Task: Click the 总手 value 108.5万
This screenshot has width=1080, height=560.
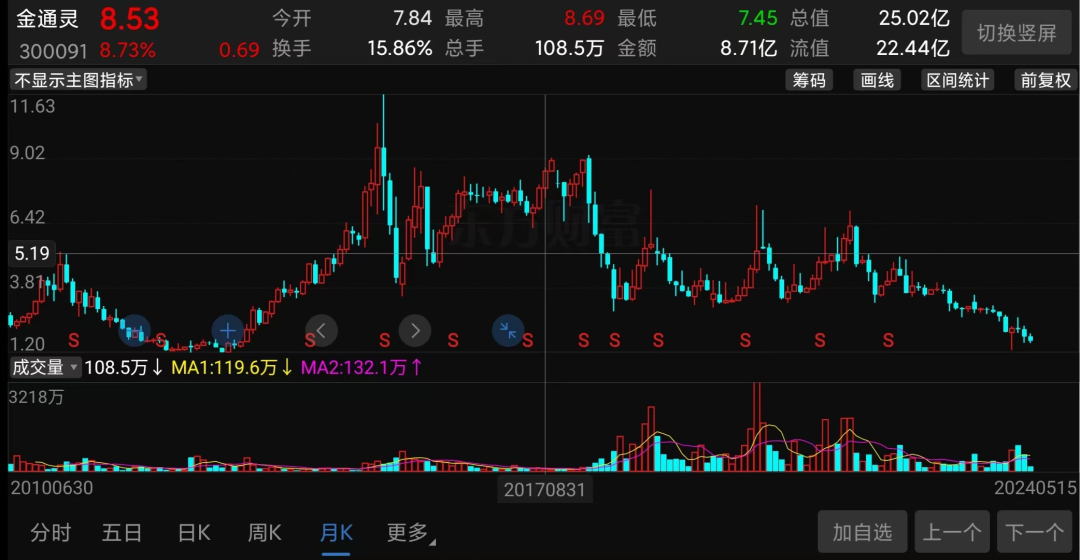Action: click(570, 48)
